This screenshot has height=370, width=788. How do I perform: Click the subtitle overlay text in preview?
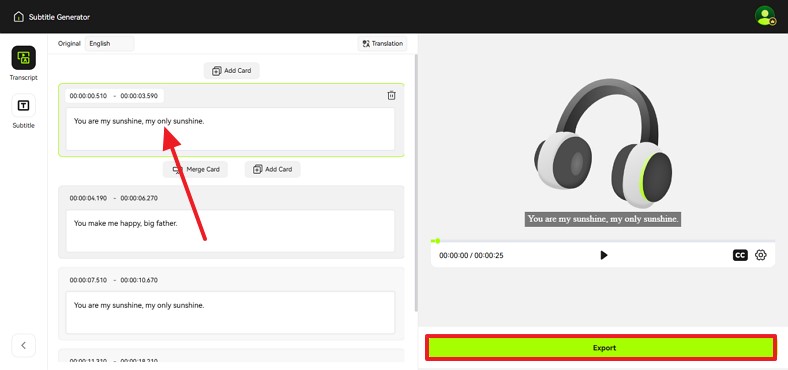click(603, 219)
